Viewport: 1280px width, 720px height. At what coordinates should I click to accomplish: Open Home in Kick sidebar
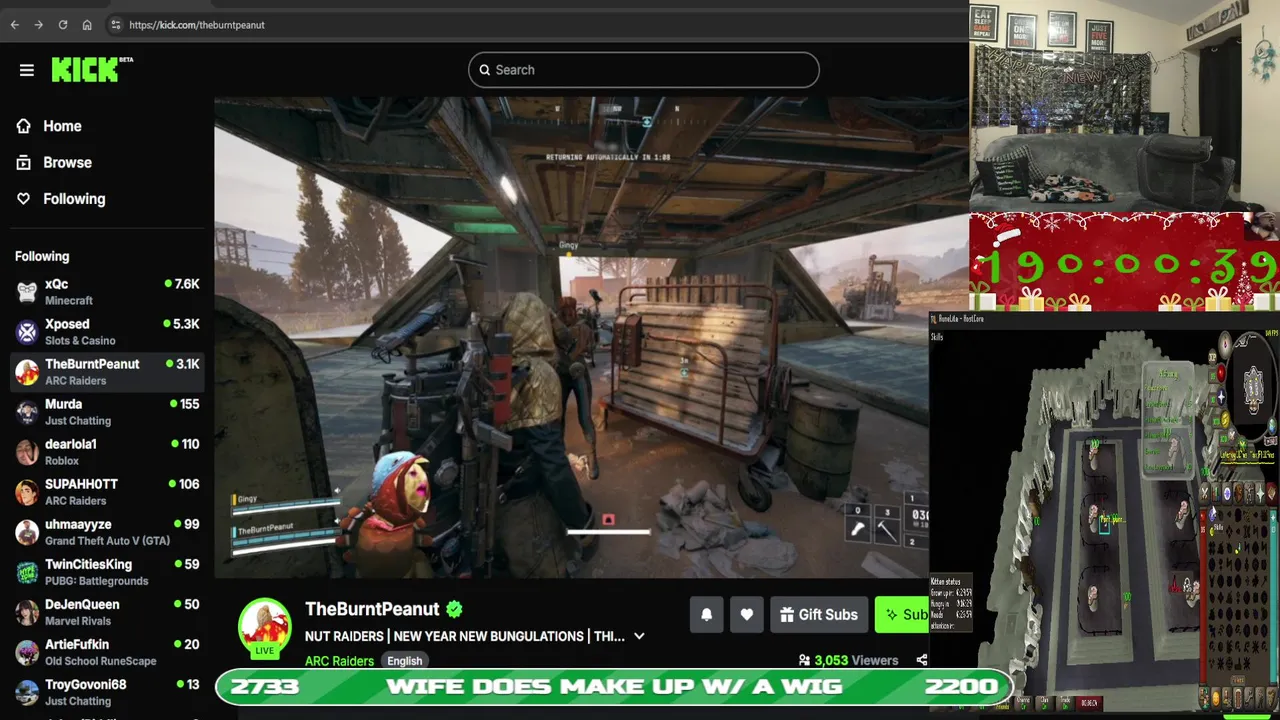(x=62, y=126)
